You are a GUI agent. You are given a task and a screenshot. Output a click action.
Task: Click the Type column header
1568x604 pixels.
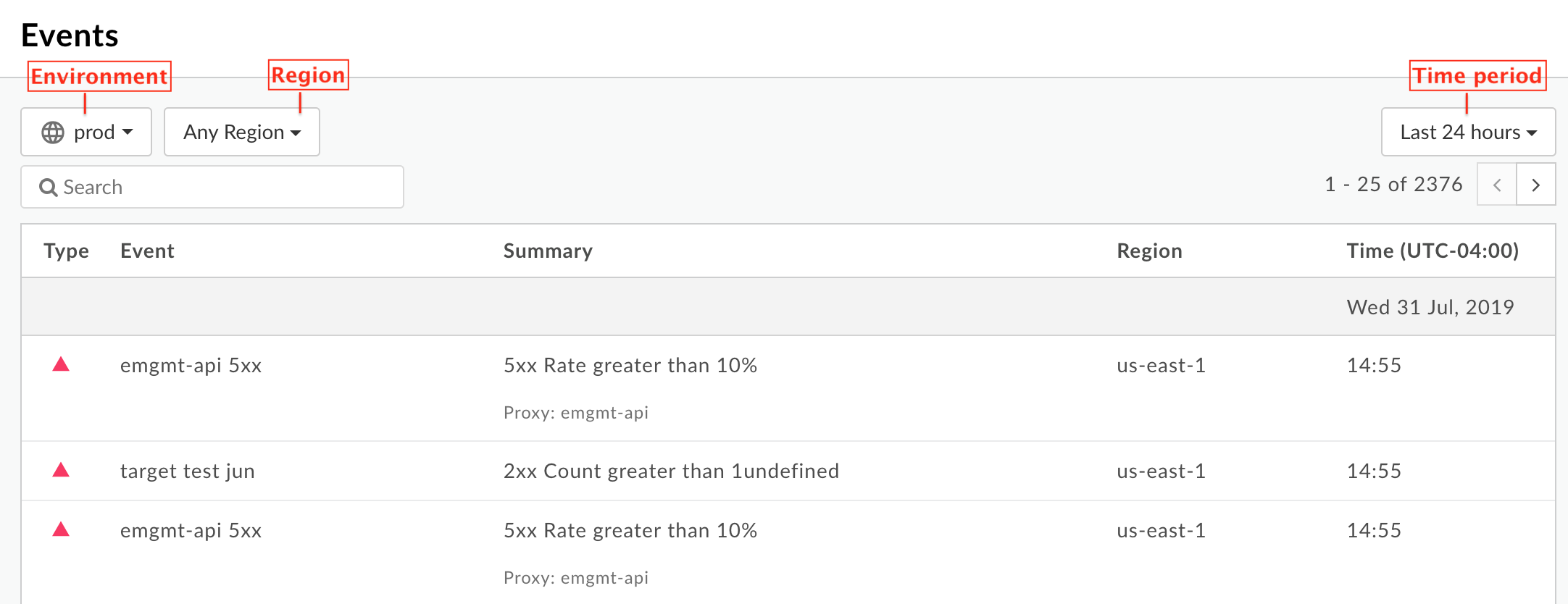tap(66, 251)
